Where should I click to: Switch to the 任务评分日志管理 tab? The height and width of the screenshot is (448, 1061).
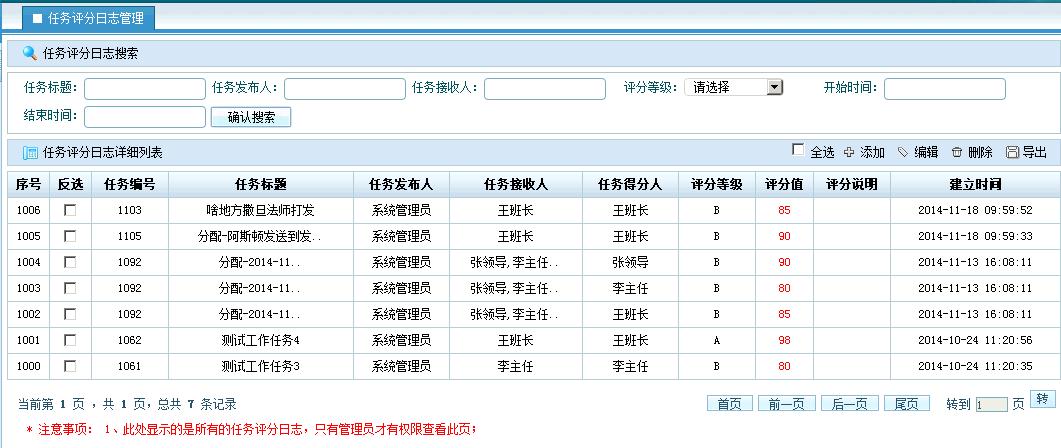(x=89, y=18)
